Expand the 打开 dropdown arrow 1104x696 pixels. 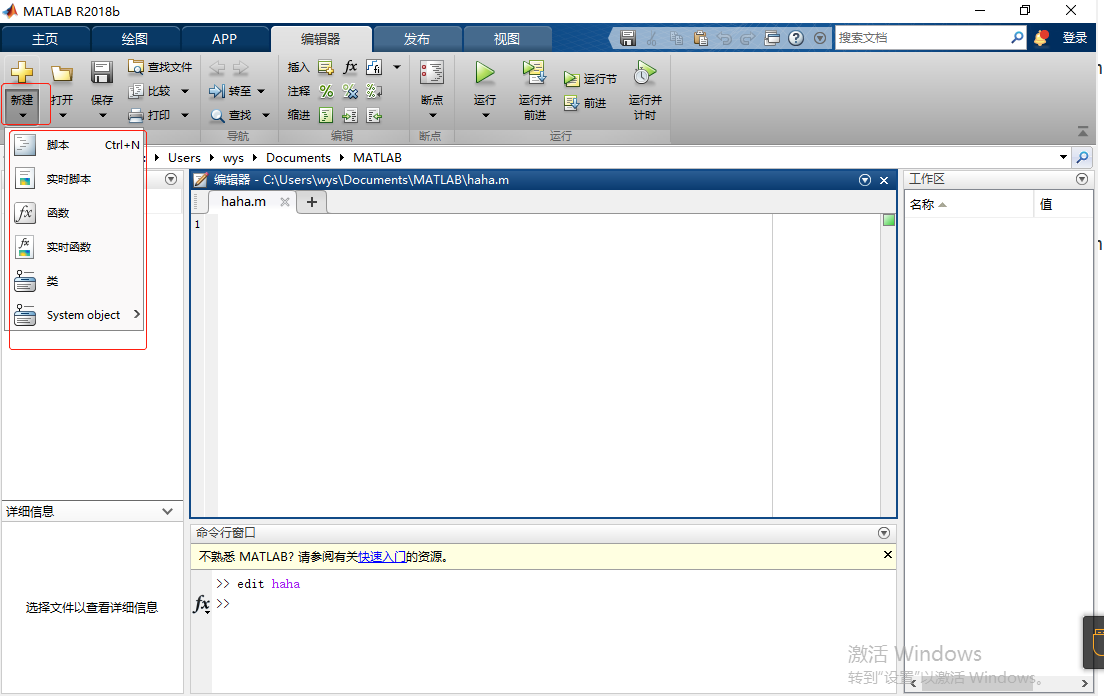pyautogui.click(x=63, y=115)
